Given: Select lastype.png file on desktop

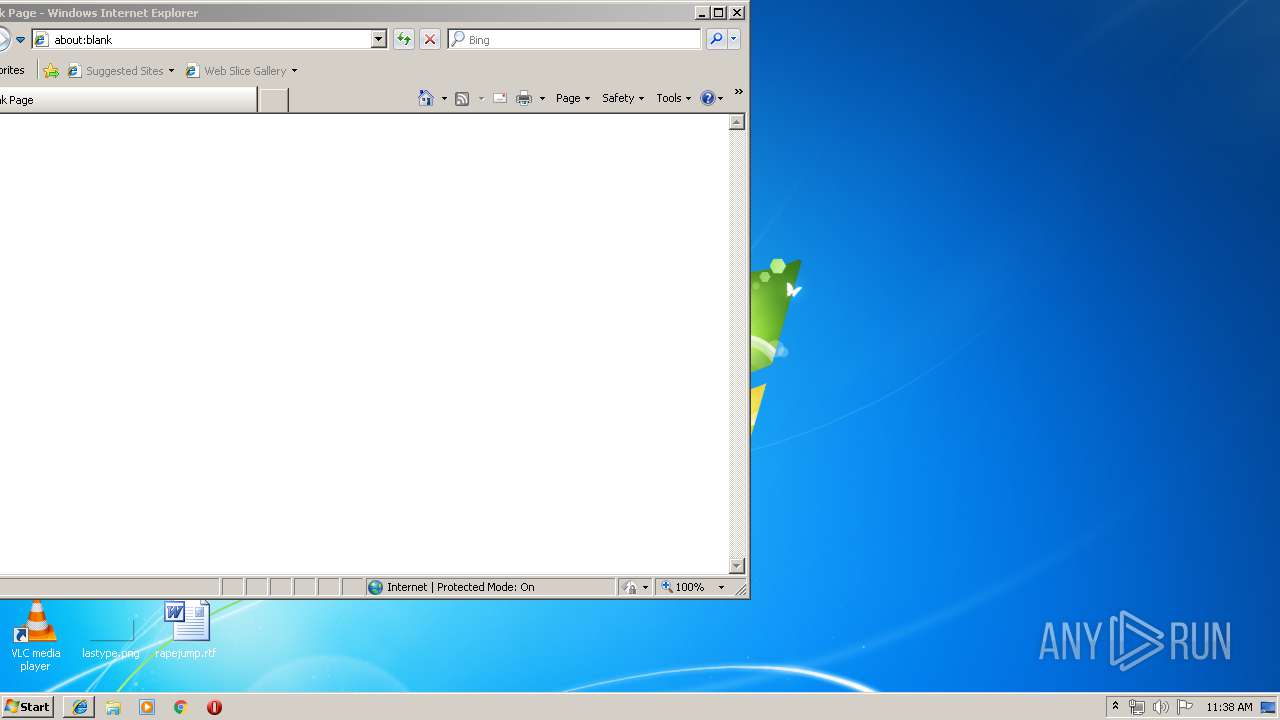Looking at the screenshot, I should pos(111,637).
